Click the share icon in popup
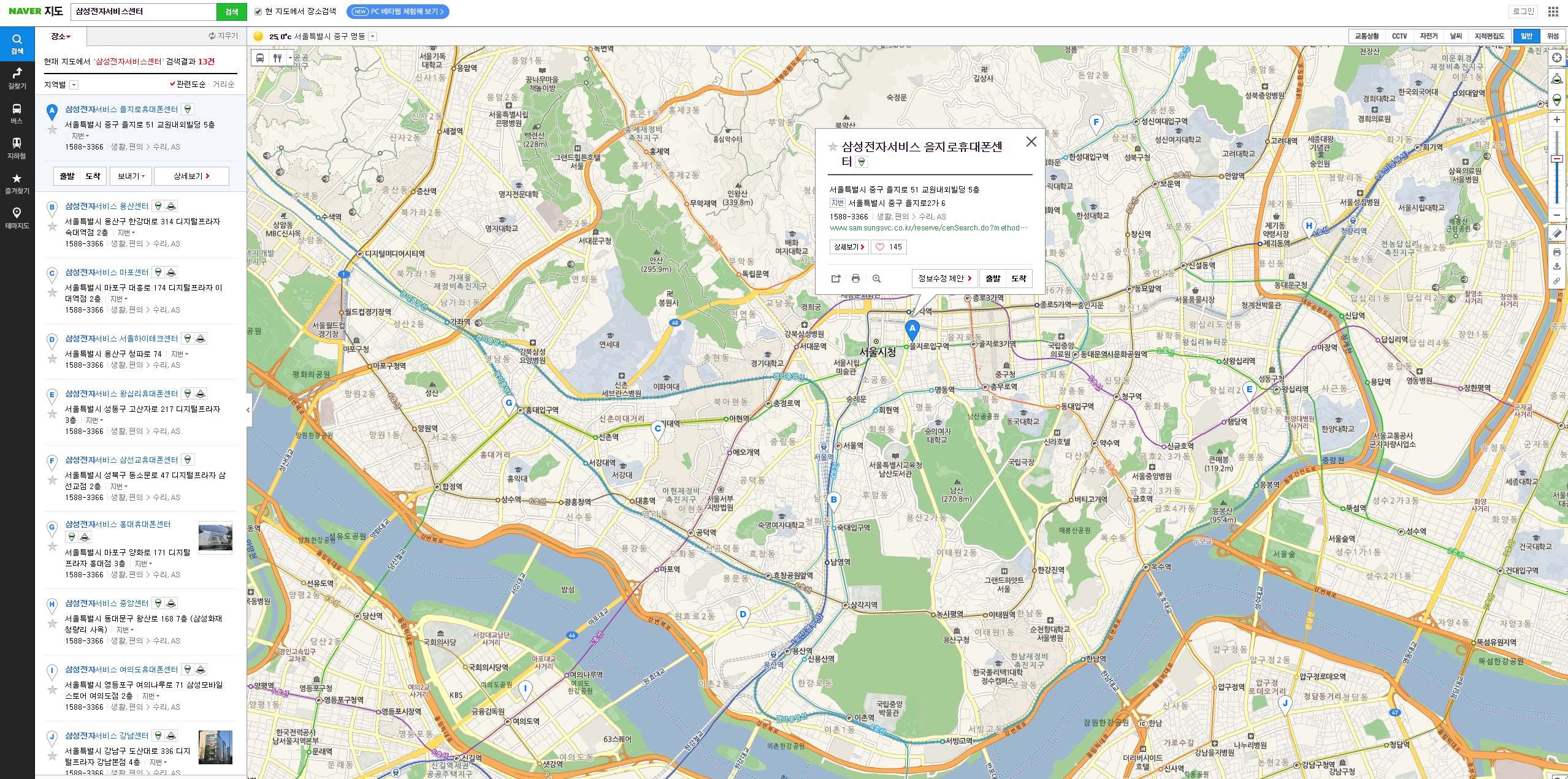The image size is (1568, 779). 835,278
